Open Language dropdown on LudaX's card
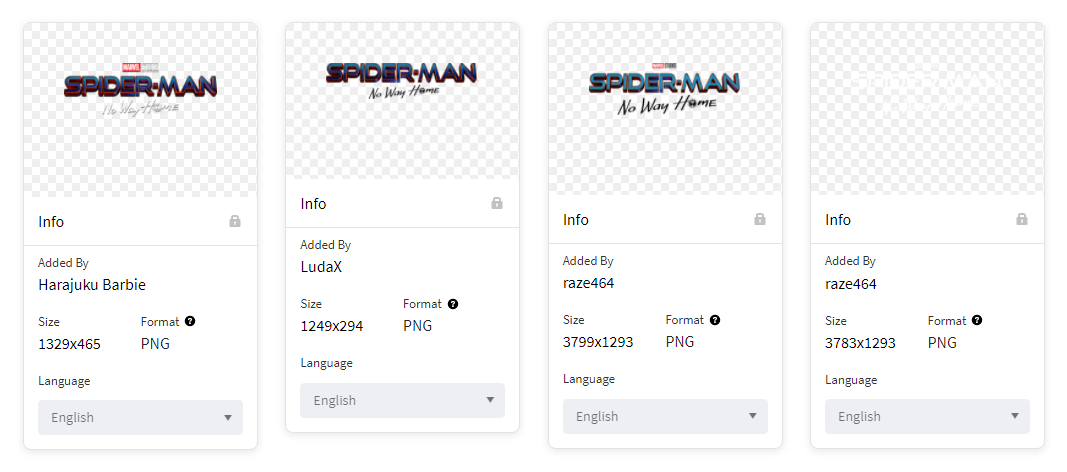Image resolution: width=1067 pixels, height=472 pixels. click(x=402, y=401)
